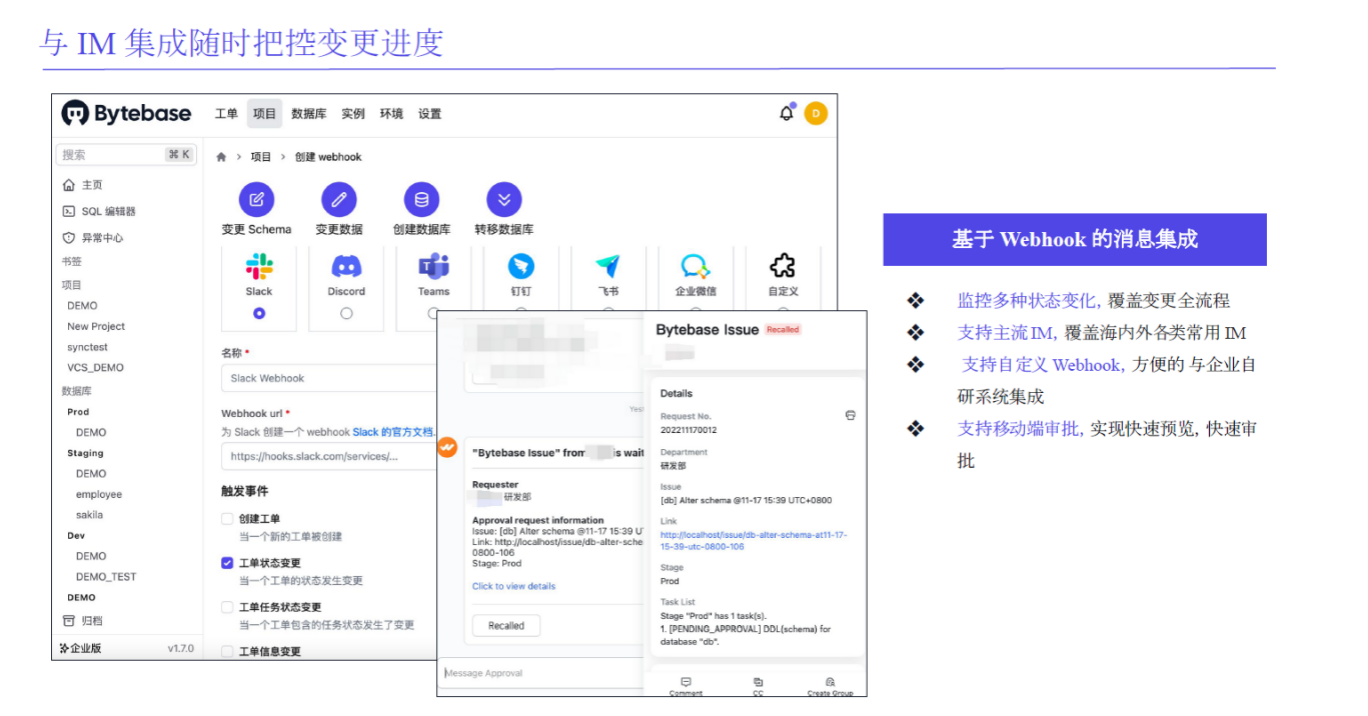Open the 项目 top menu

[264, 114]
